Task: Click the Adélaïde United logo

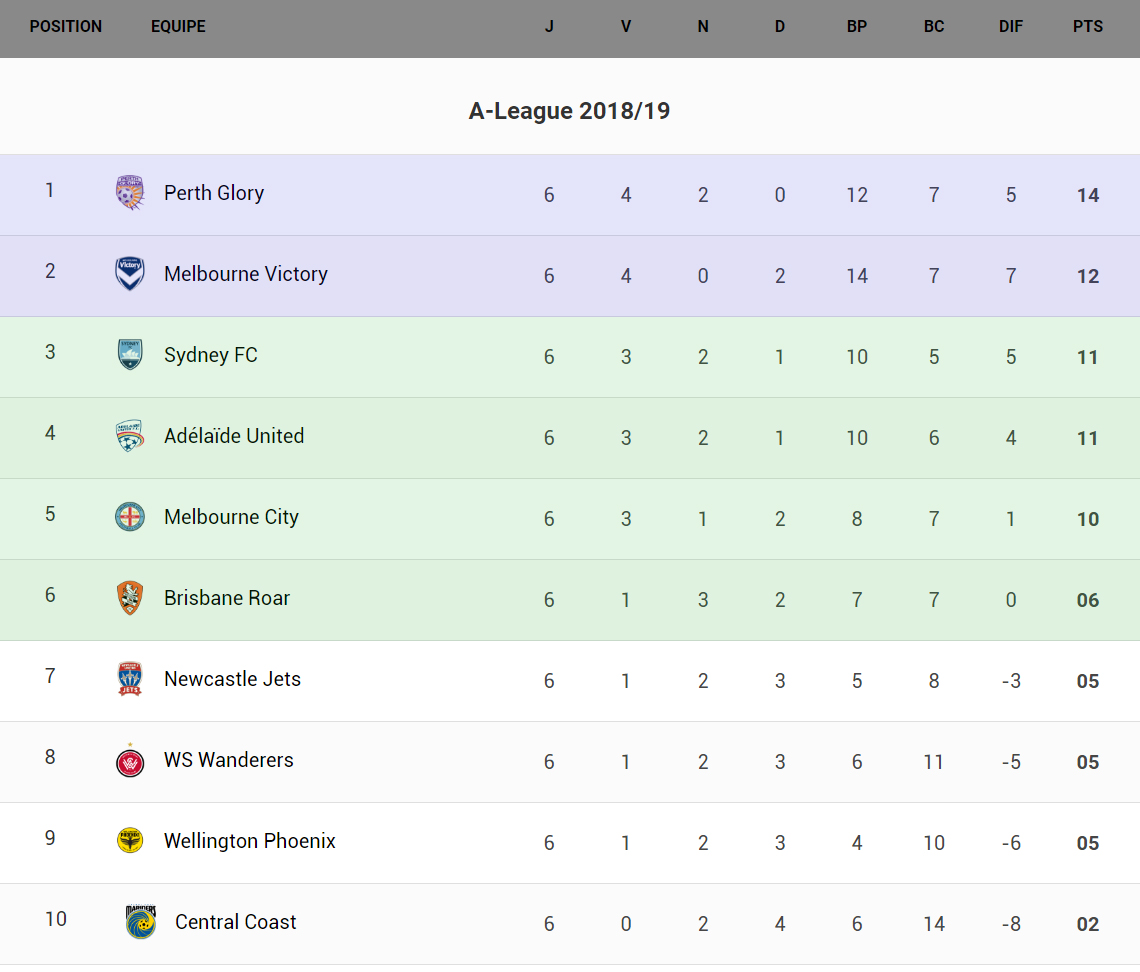Action: (x=130, y=436)
